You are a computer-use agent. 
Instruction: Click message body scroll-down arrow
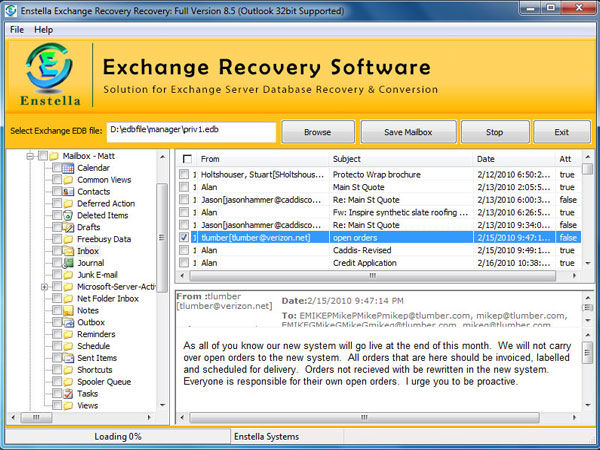point(588,405)
